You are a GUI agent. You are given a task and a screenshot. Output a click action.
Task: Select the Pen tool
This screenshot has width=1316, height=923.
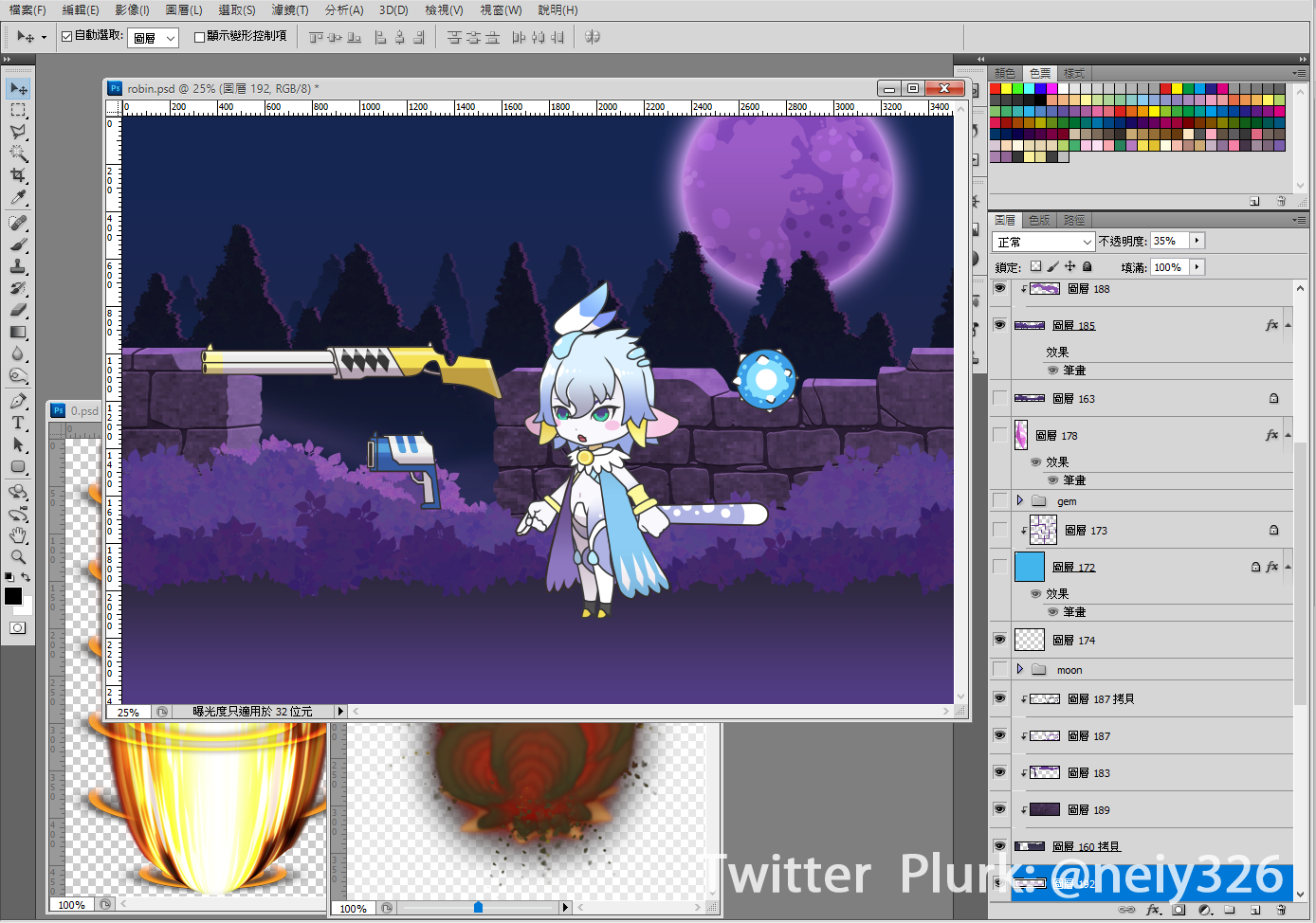coord(18,401)
